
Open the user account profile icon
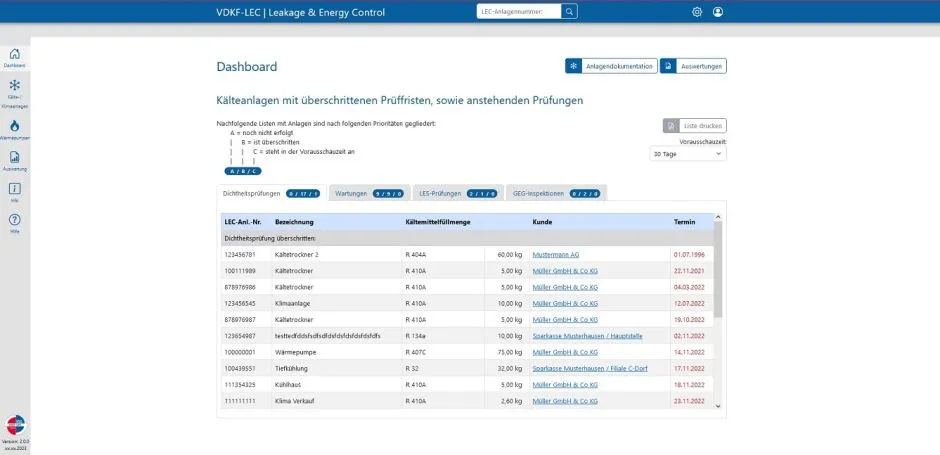pyautogui.click(x=718, y=11)
